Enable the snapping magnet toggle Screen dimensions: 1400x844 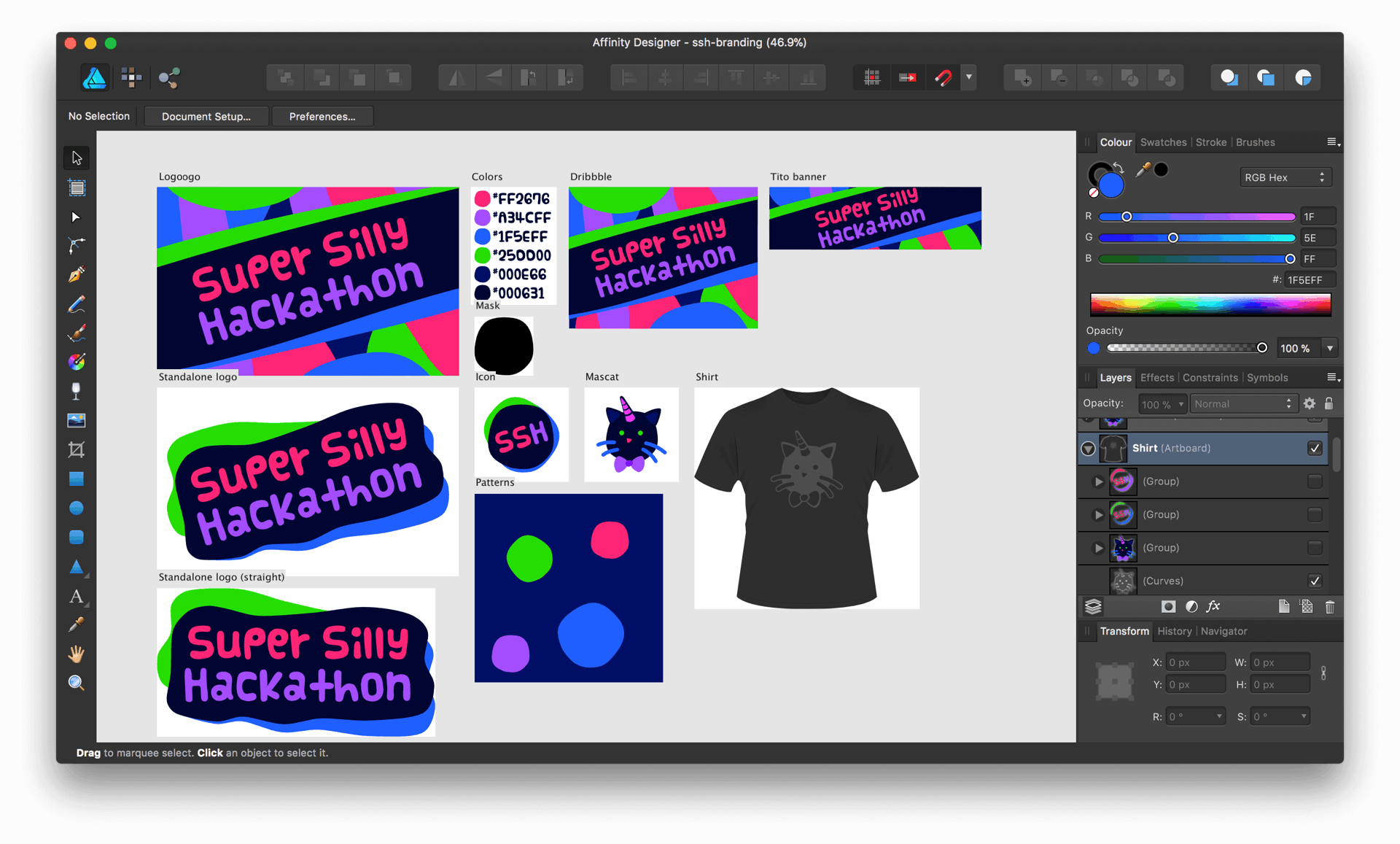click(x=943, y=77)
